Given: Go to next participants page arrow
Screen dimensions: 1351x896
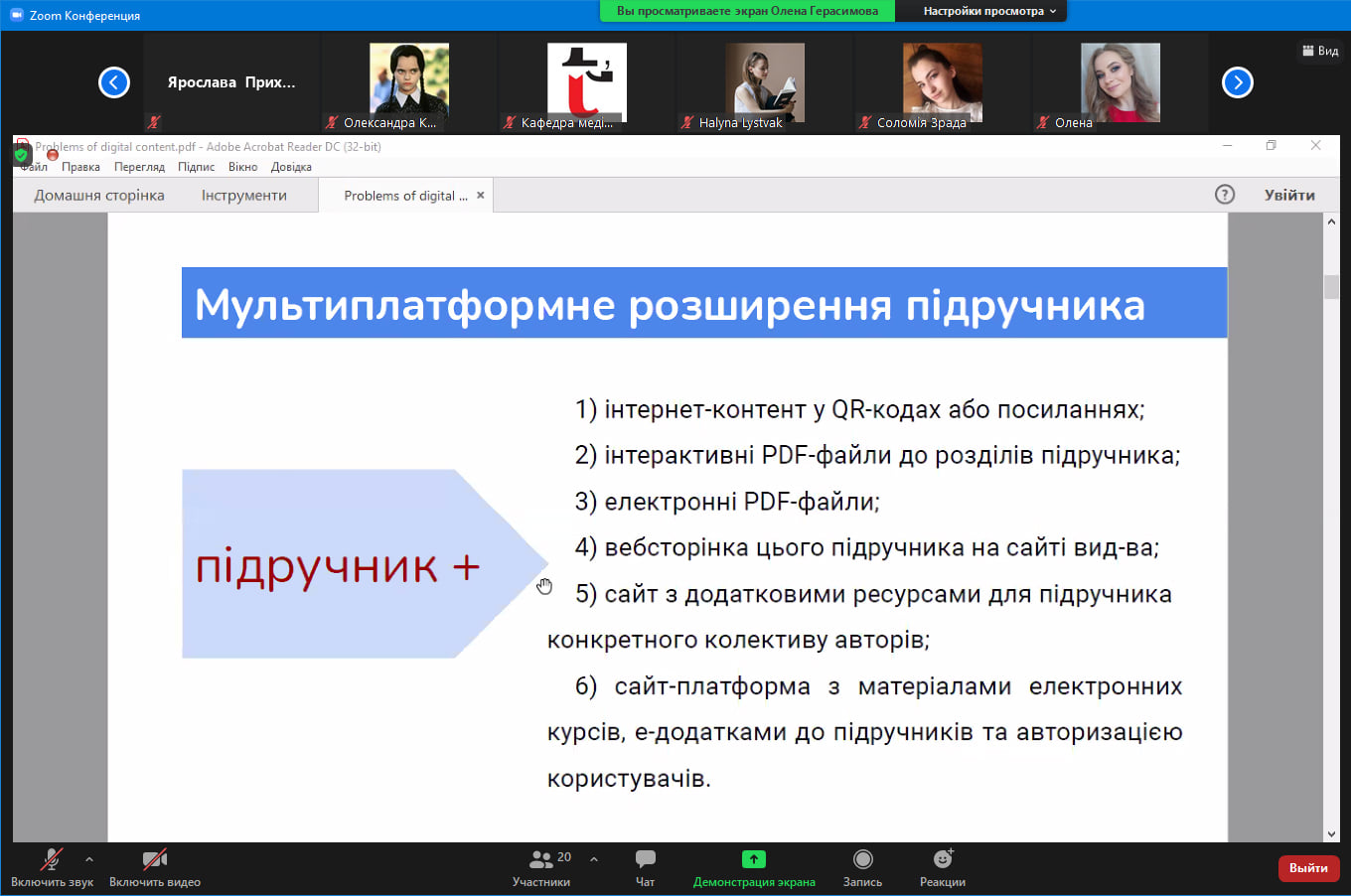Looking at the screenshot, I should (1237, 82).
